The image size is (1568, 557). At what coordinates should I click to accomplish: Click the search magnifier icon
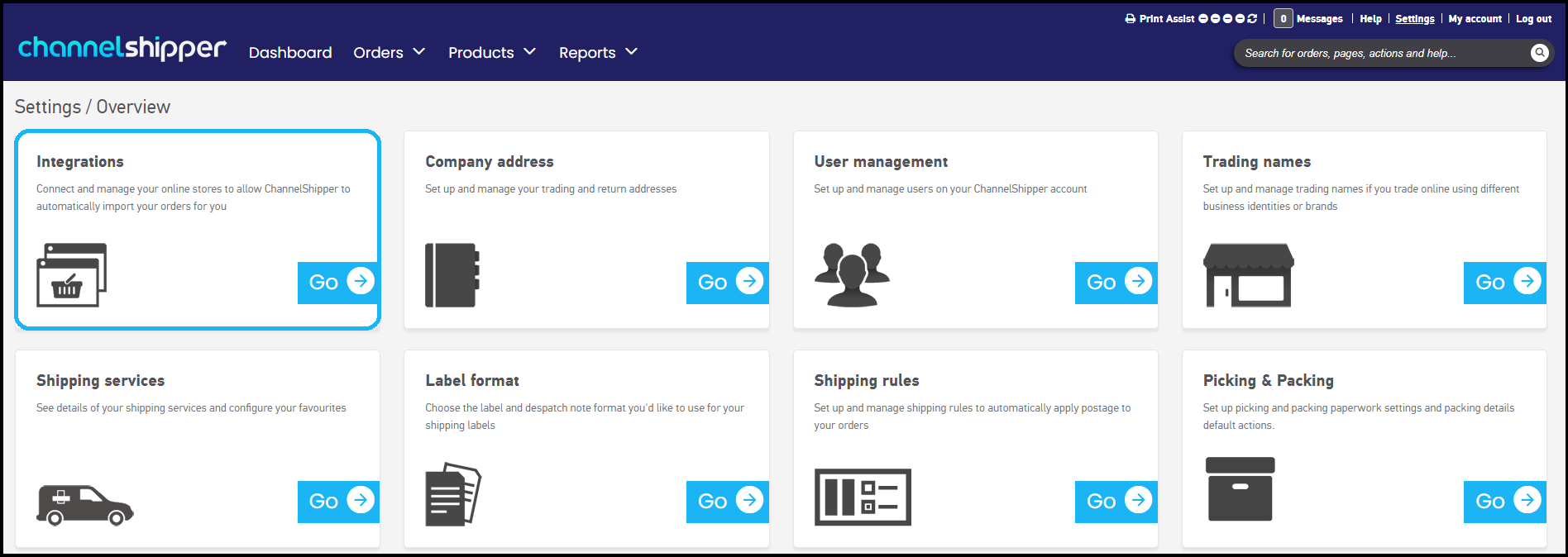(x=1539, y=53)
